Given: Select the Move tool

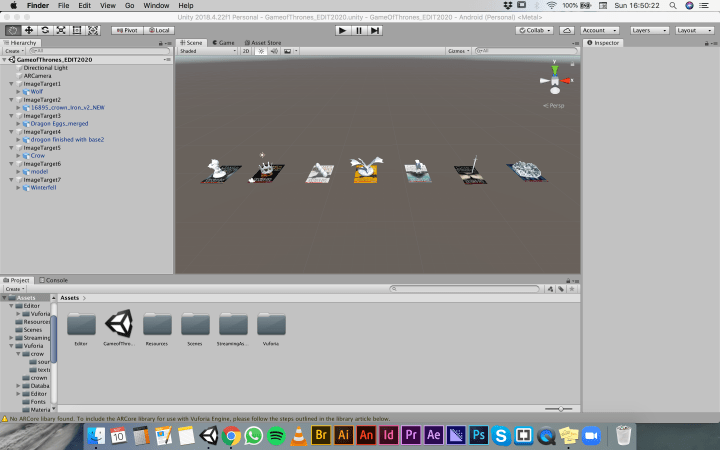Looking at the screenshot, I should click(29, 30).
